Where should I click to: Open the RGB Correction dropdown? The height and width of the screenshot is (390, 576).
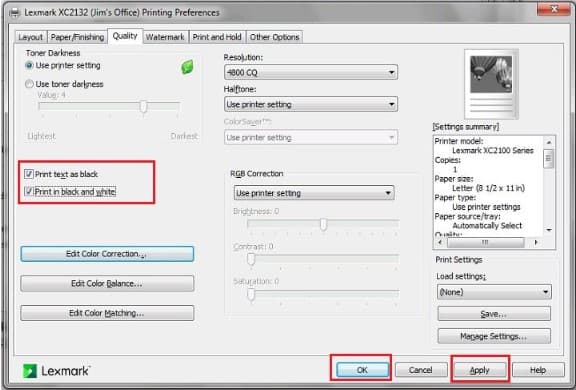click(314, 193)
